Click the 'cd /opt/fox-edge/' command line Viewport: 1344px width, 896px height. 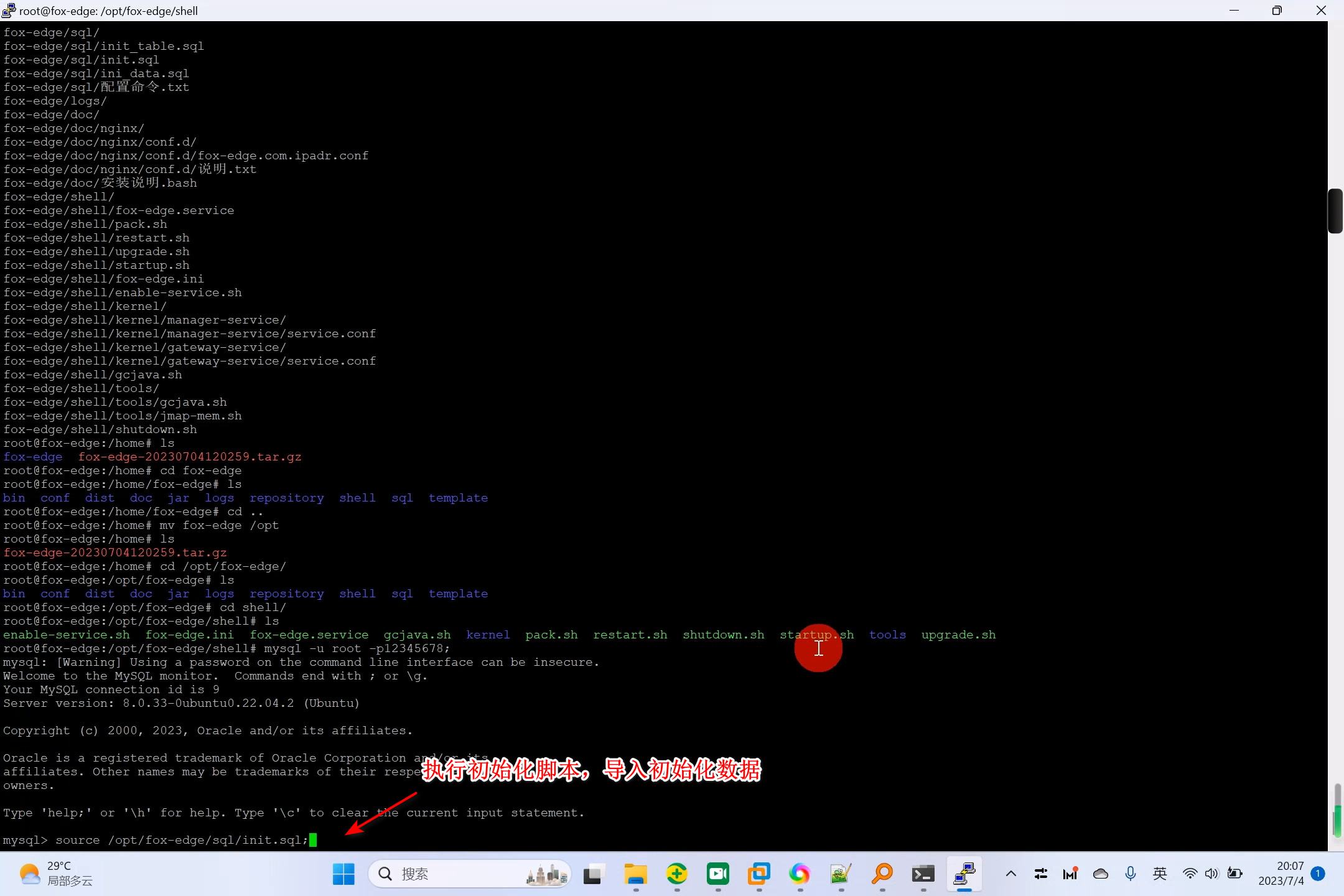pyautogui.click(x=145, y=566)
